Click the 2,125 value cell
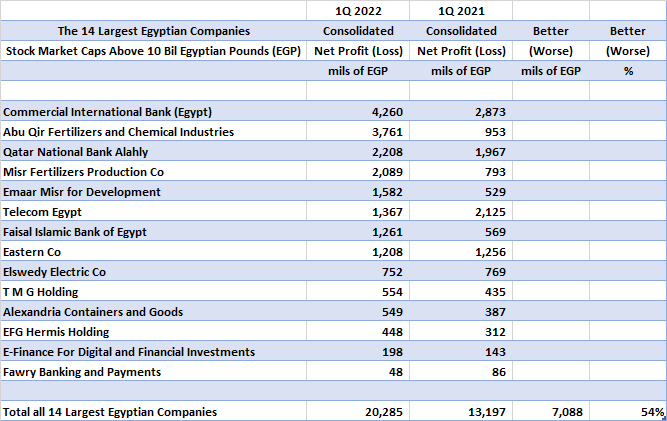The height and width of the screenshot is (421, 667). click(x=461, y=211)
